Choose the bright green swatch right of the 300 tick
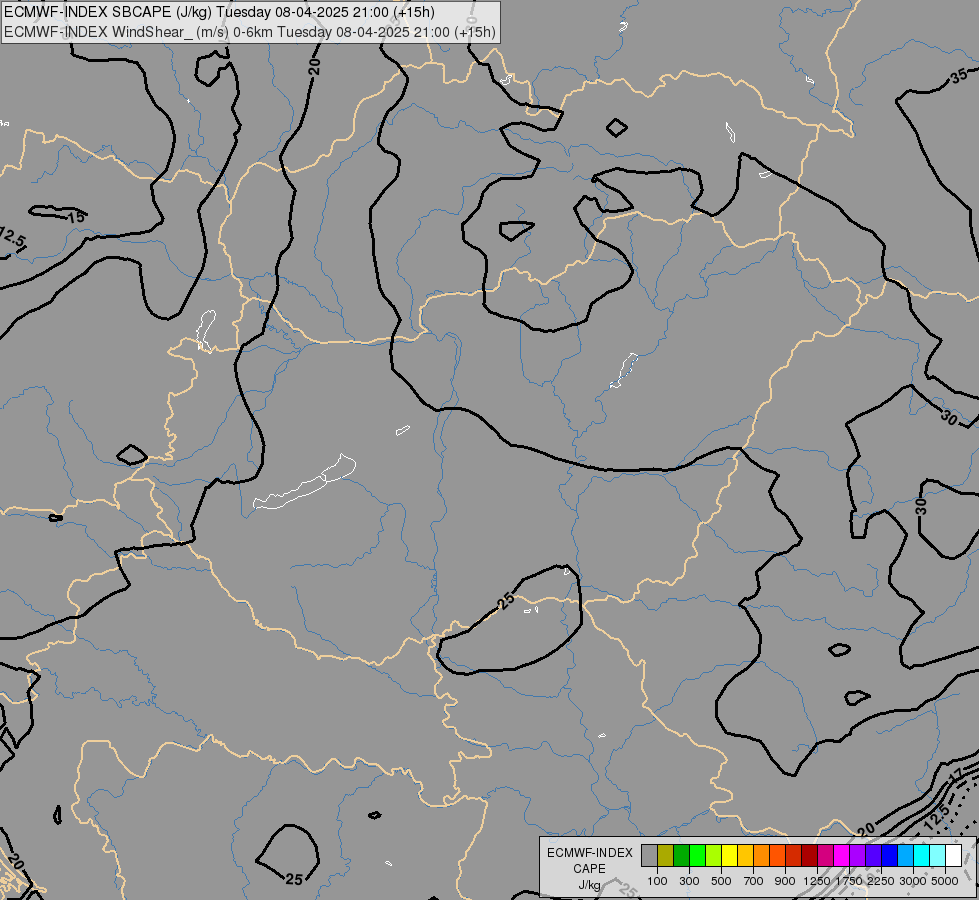The width and height of the screenshot is (979, 900). [x=697, y=855]
